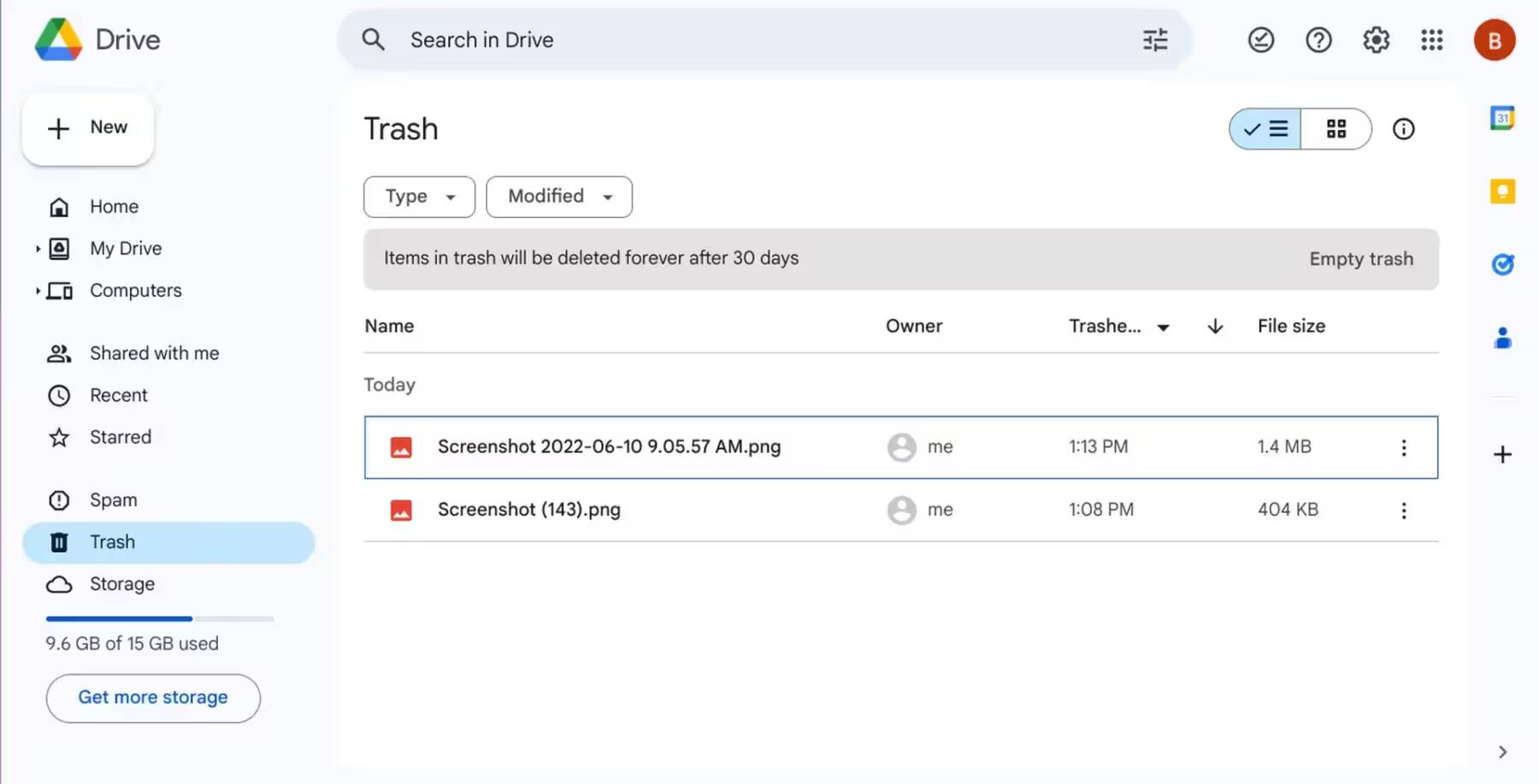The height and width of the screenshot is (784, 1539).
Task: Open the offline ready status icon
Action: [1261, 40]
